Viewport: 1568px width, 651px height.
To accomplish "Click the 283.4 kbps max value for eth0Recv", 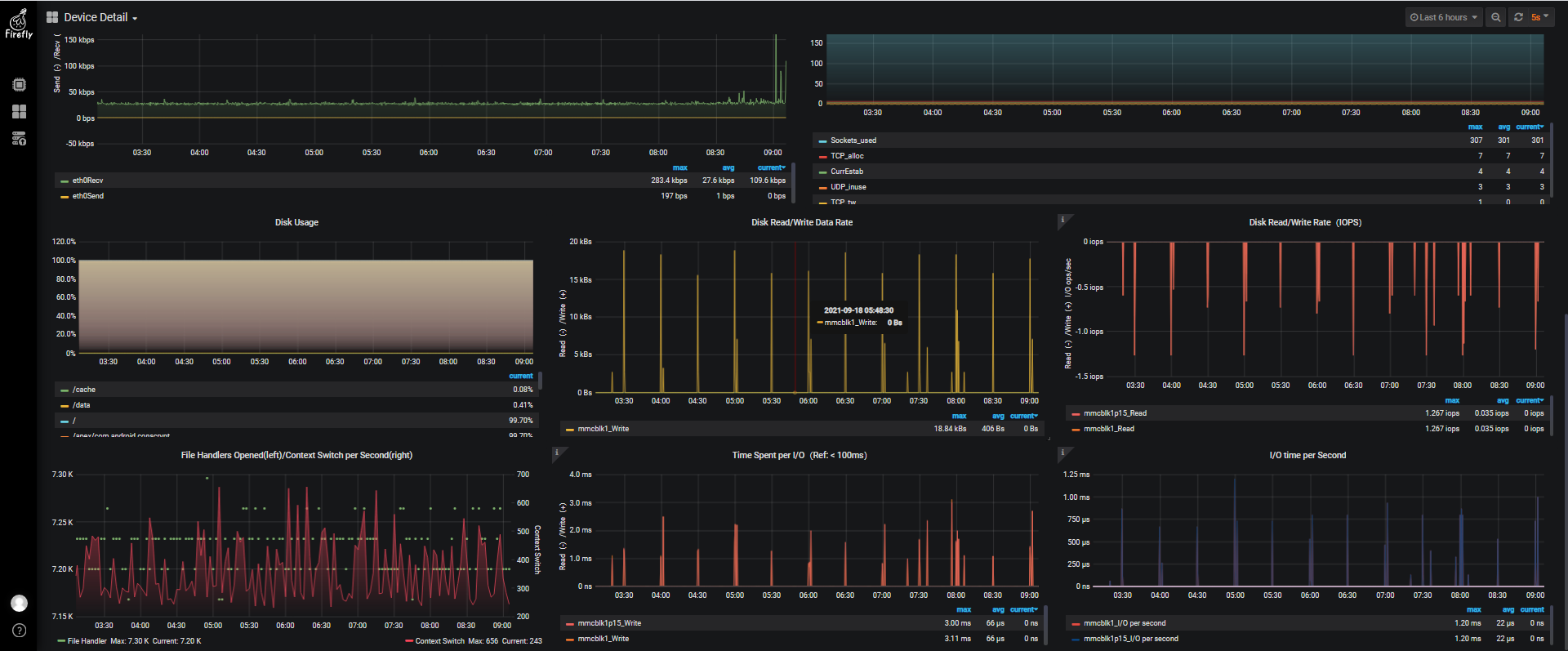I will click(x=669, y=181).
